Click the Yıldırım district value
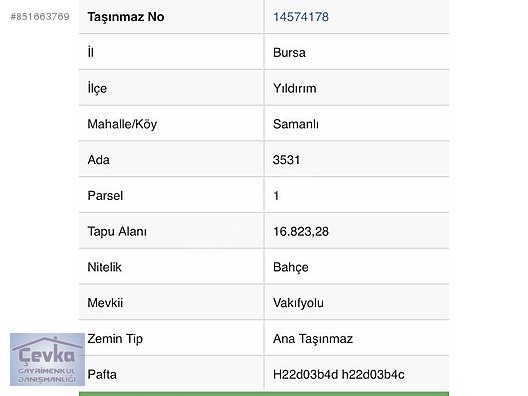This screenshot has width=528, height=396. pyautogui.click(x=295, y=88)
